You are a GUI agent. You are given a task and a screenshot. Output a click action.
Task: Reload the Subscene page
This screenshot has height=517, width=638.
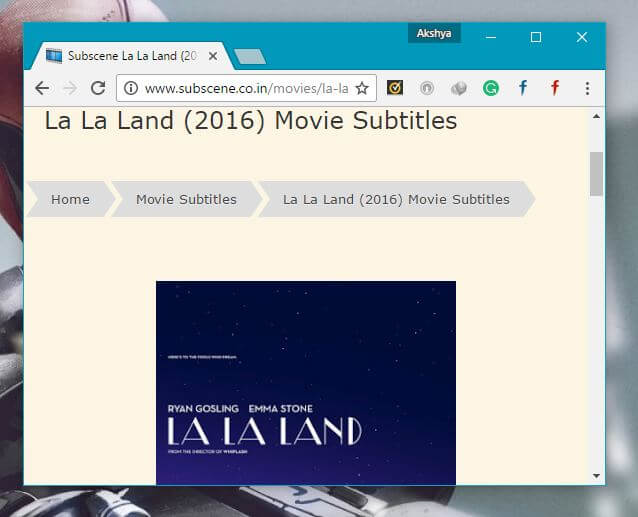98,88
